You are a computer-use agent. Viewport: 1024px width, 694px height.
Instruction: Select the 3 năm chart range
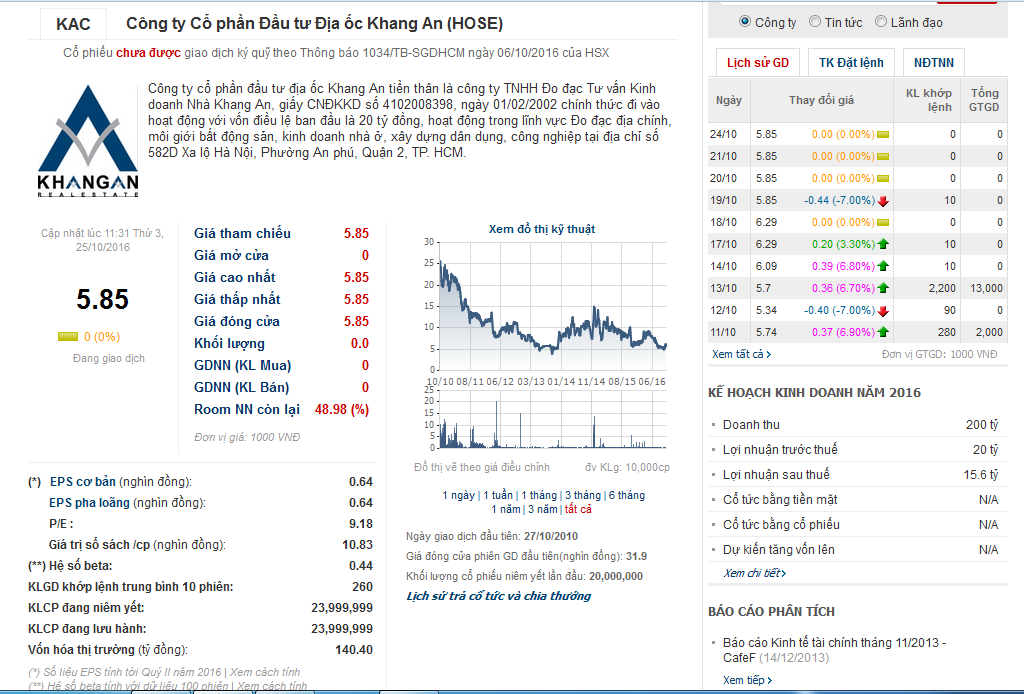coord(542,509)
